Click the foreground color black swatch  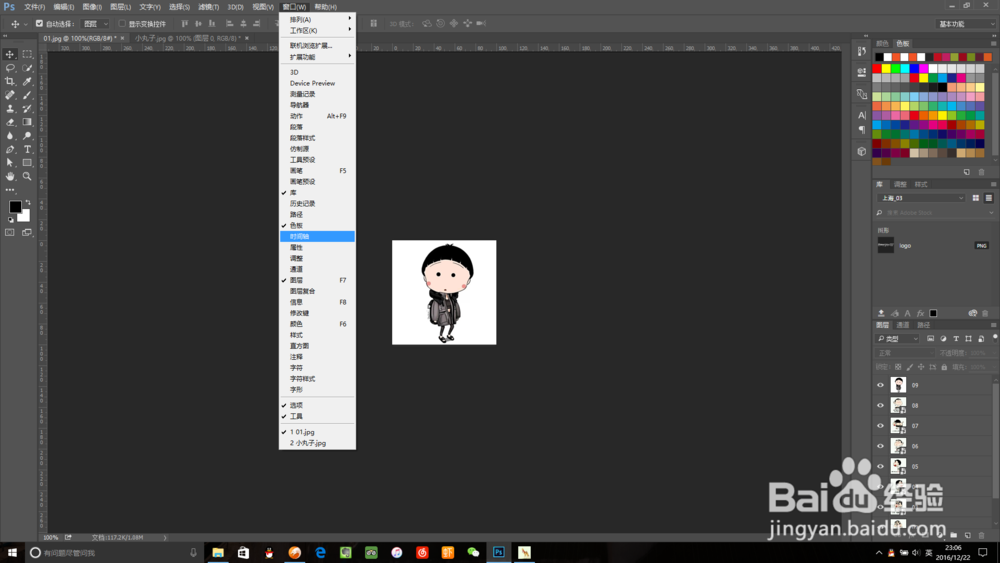15,207
